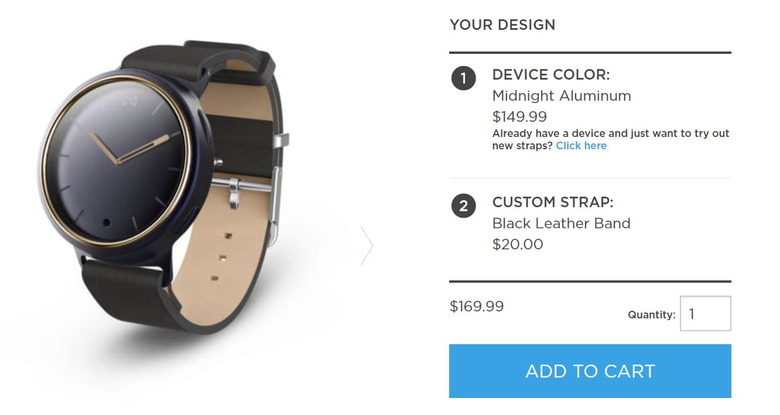Click the watch product image
780x415 pixels.
point(164,187)
